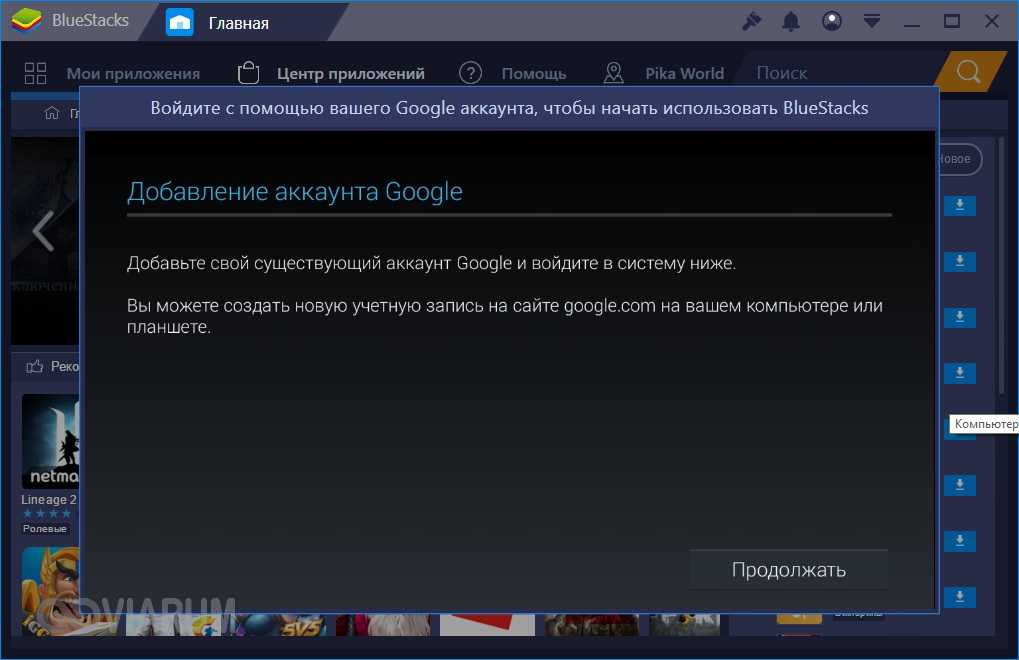Click the vertical scrollbar on right side

coord(1001,270)
